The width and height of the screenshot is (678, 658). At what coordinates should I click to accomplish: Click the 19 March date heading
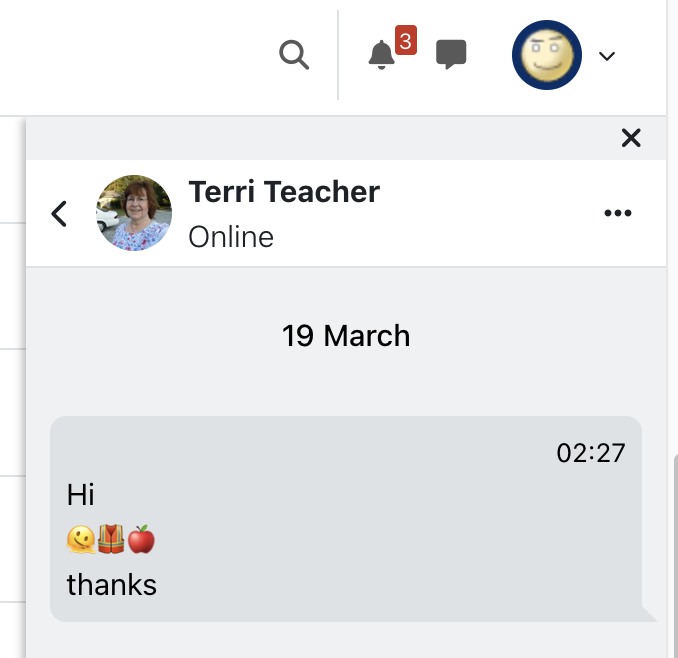[x=346, y=336]
